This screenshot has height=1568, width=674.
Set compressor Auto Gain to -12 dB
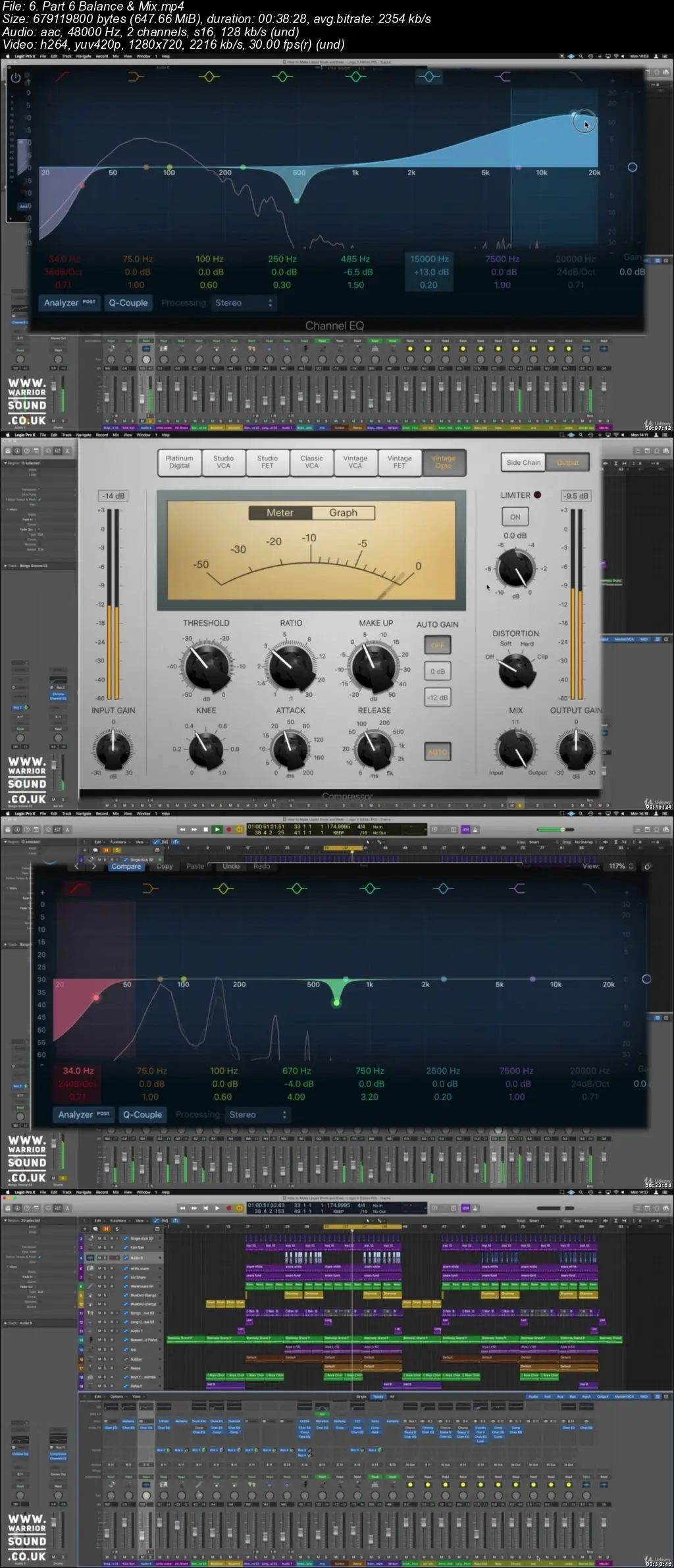pos(438,697)
